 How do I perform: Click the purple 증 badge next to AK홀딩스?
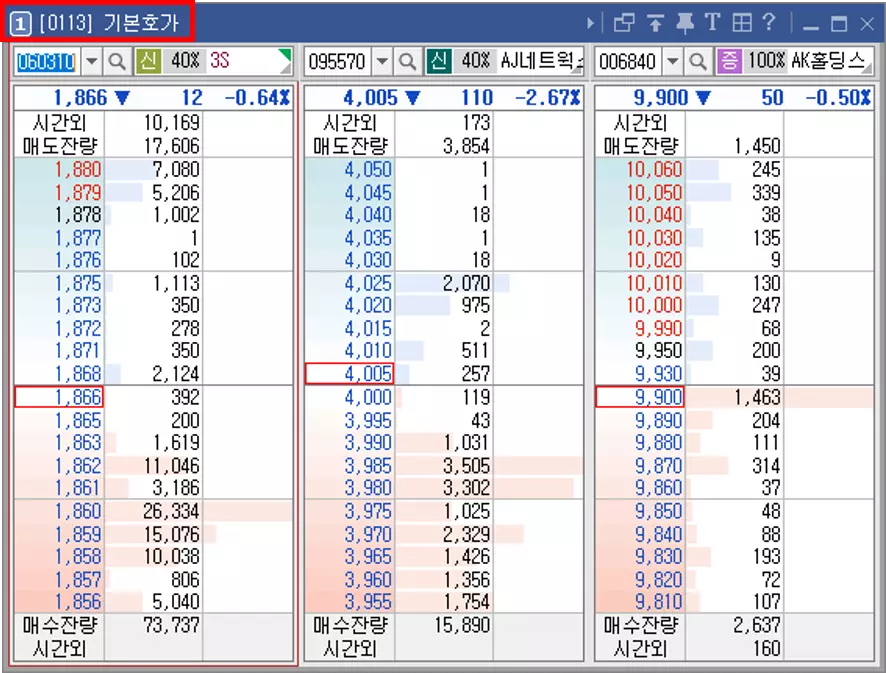(729, 61)
